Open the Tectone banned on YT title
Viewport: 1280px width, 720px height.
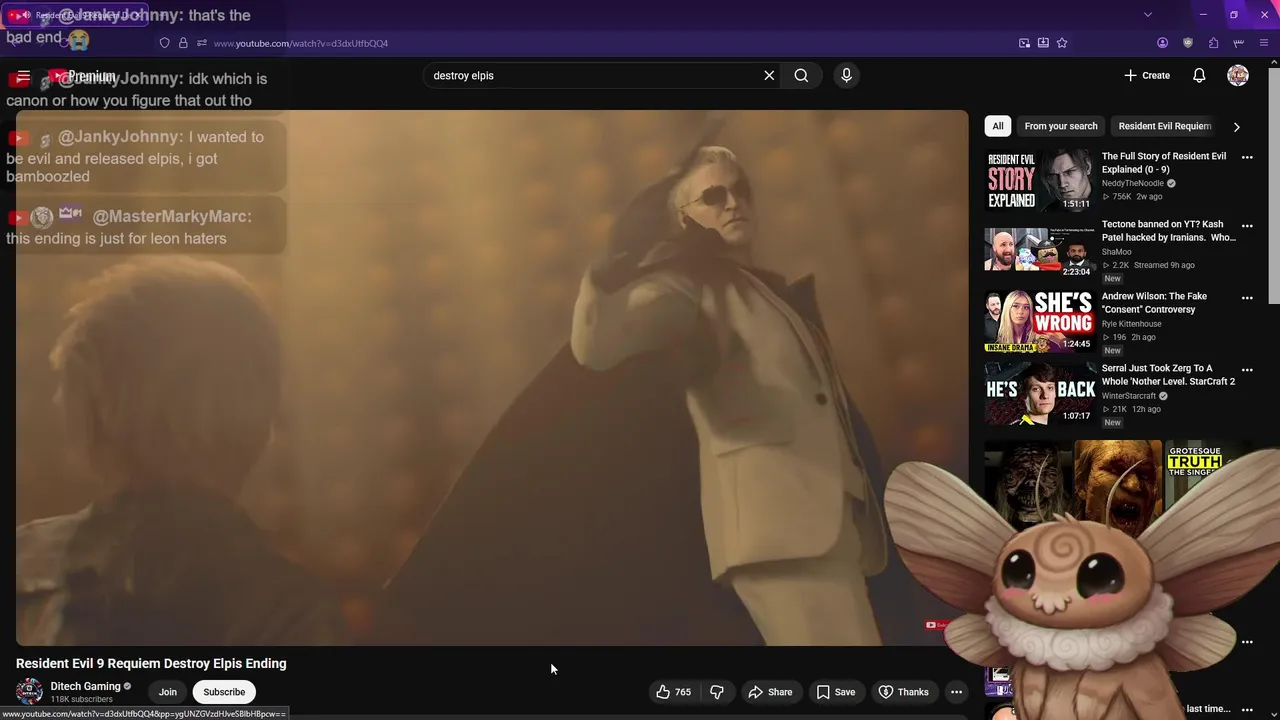1168,231
